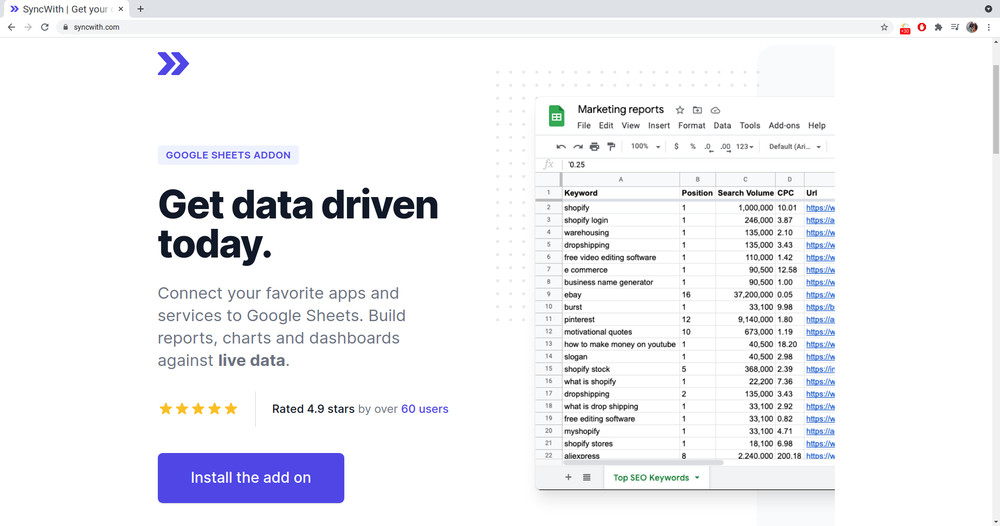The width and height of the screenshot is (1000, 526).
Task: Click the increase decimal places icon
Action: coord(725,147)
